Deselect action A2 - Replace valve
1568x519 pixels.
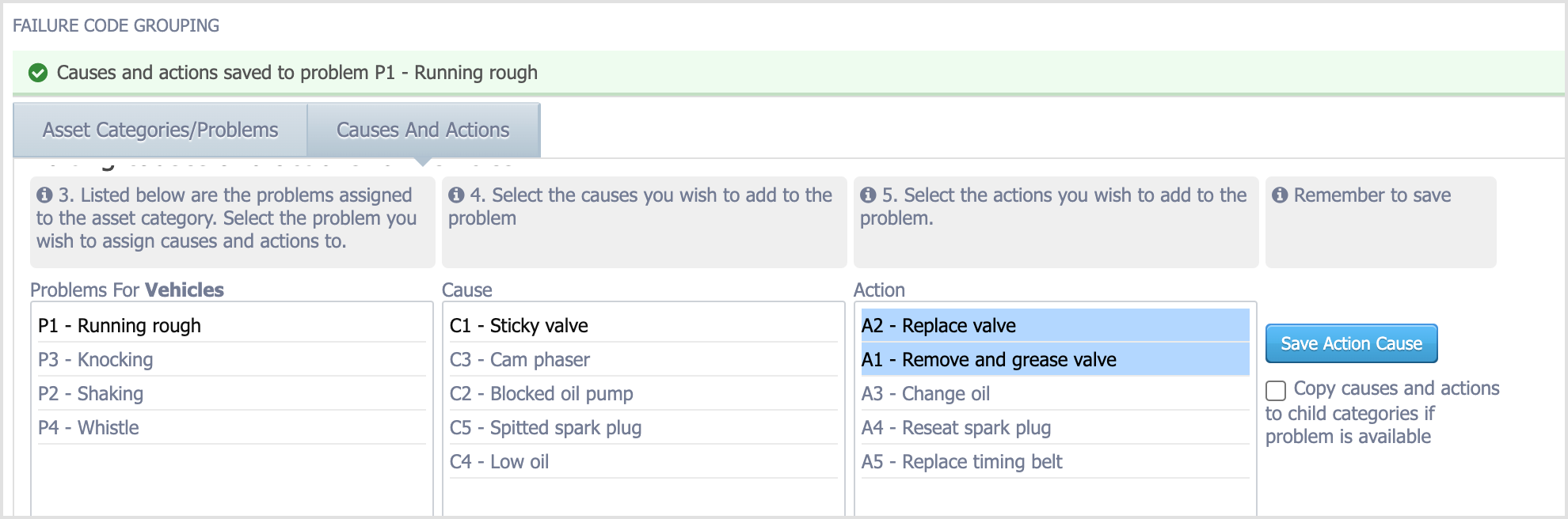tap(1056, 325)
